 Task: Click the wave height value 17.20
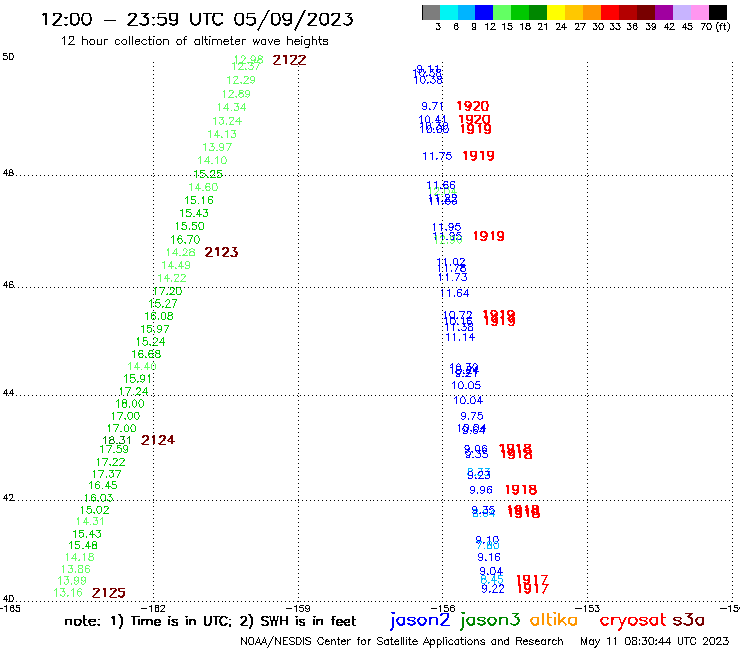[x=168, y=291]
